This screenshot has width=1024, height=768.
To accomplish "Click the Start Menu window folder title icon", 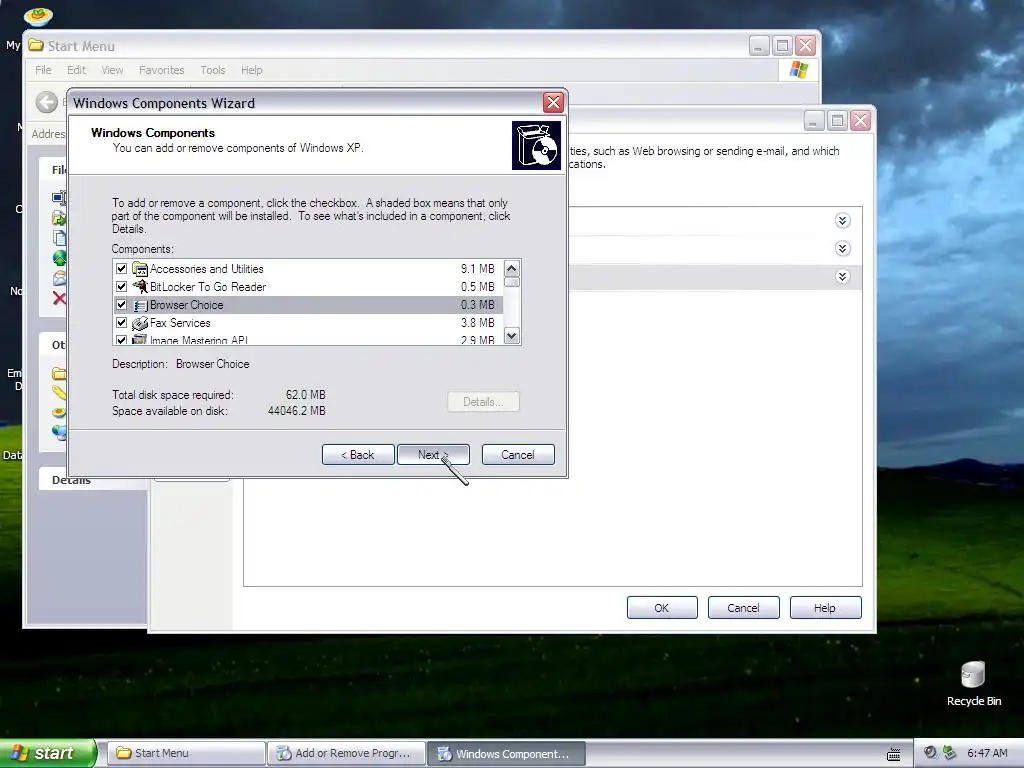I will pos(36,45).
